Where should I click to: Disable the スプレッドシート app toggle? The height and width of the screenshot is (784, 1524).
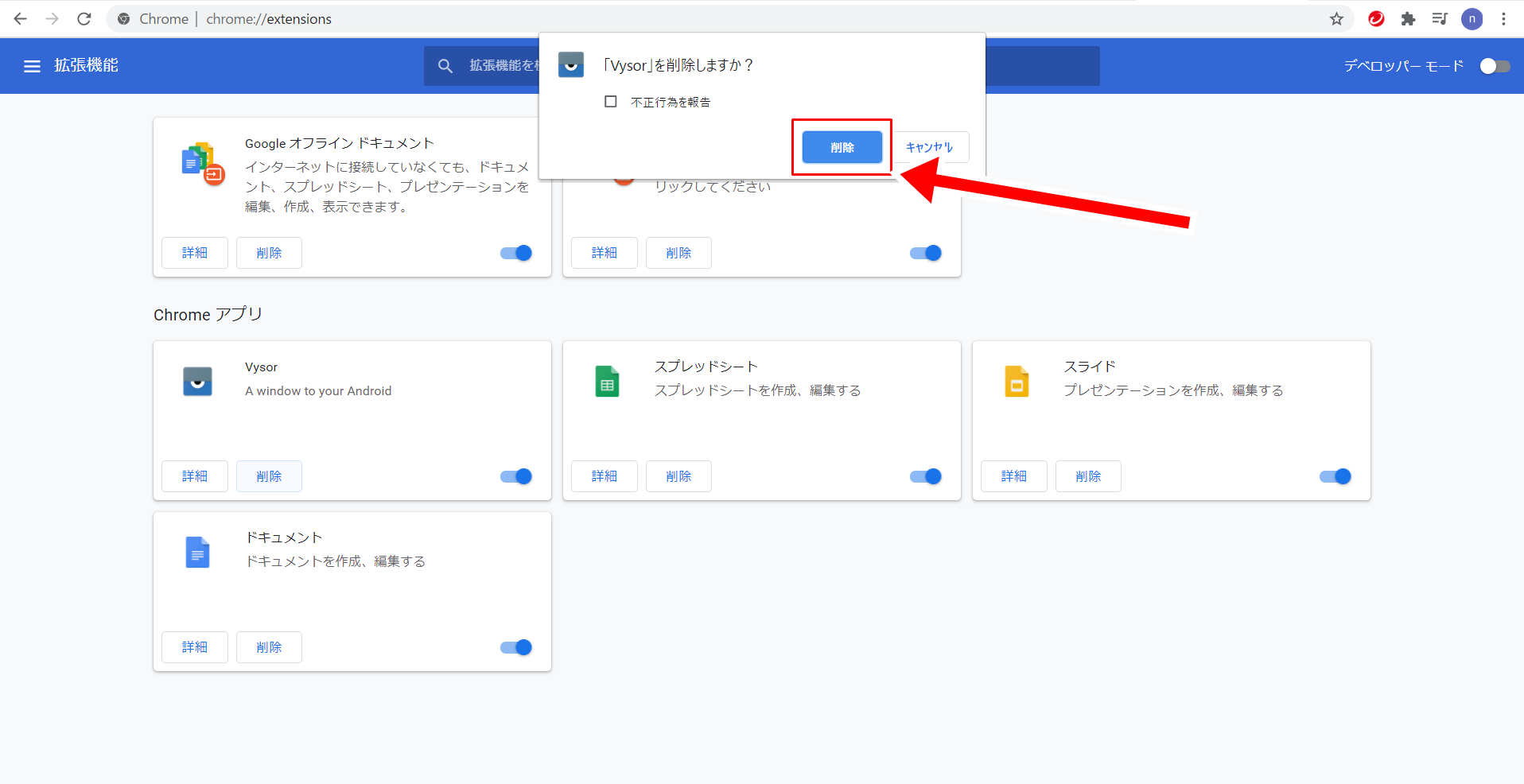click(926, 476)
